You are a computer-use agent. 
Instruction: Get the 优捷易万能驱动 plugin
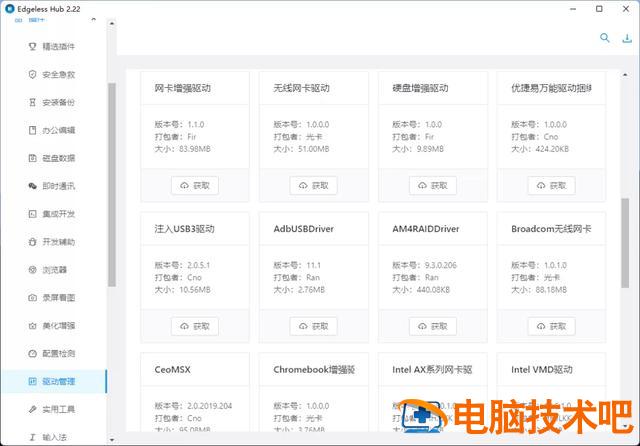(x=551, y=186)
